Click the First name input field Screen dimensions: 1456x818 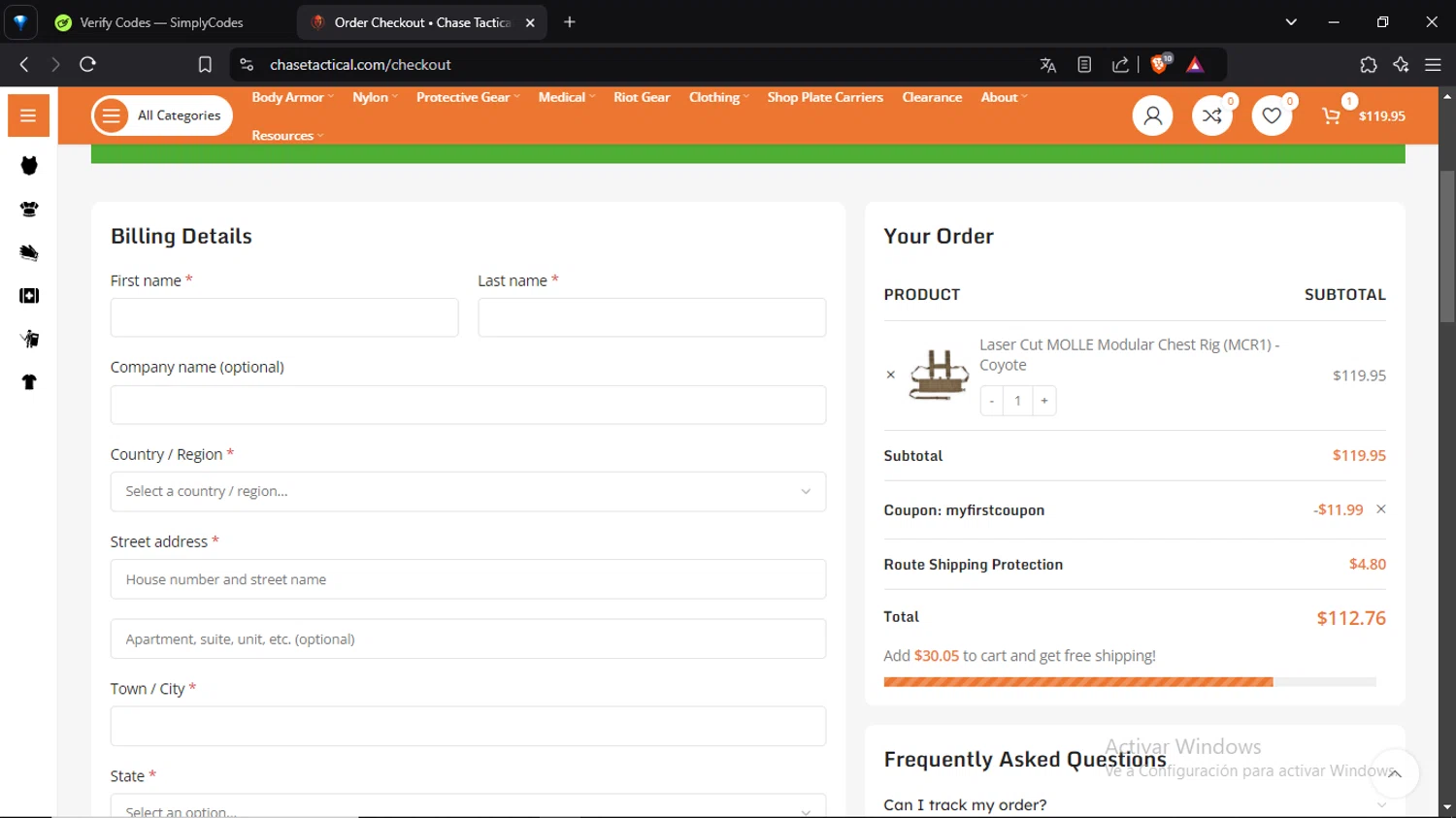click(284, 317)
